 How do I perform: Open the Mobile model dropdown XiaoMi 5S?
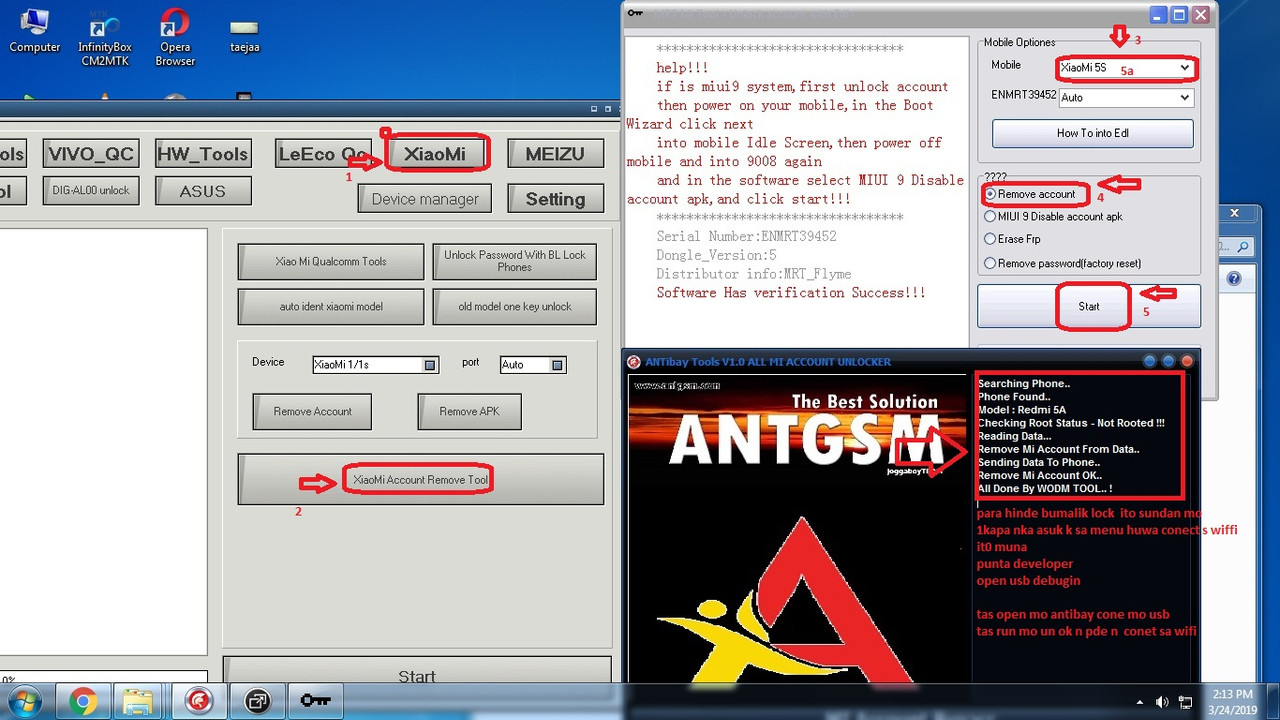coord(1125,68)
